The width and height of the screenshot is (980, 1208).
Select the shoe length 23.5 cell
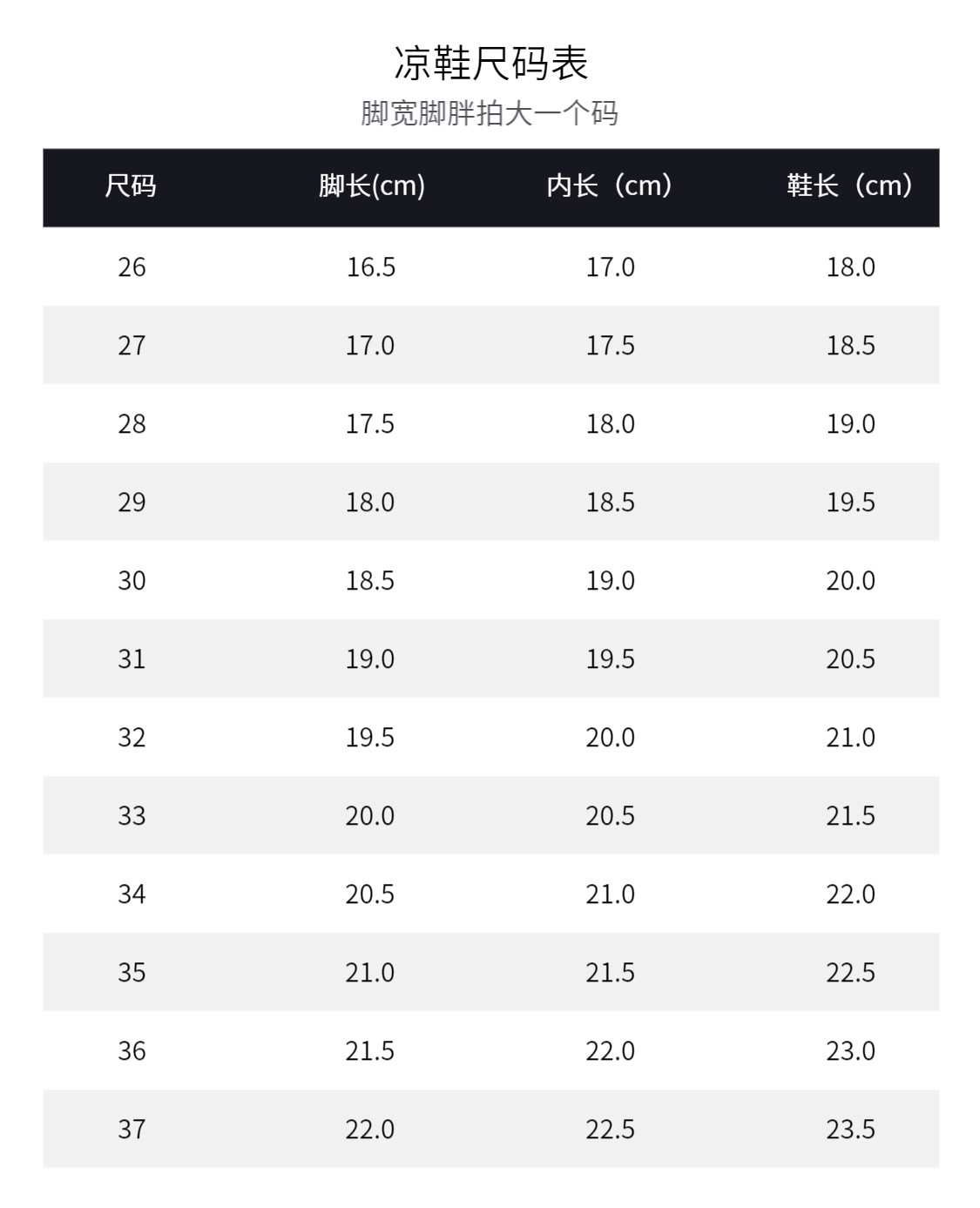[x=850, y=1130]
